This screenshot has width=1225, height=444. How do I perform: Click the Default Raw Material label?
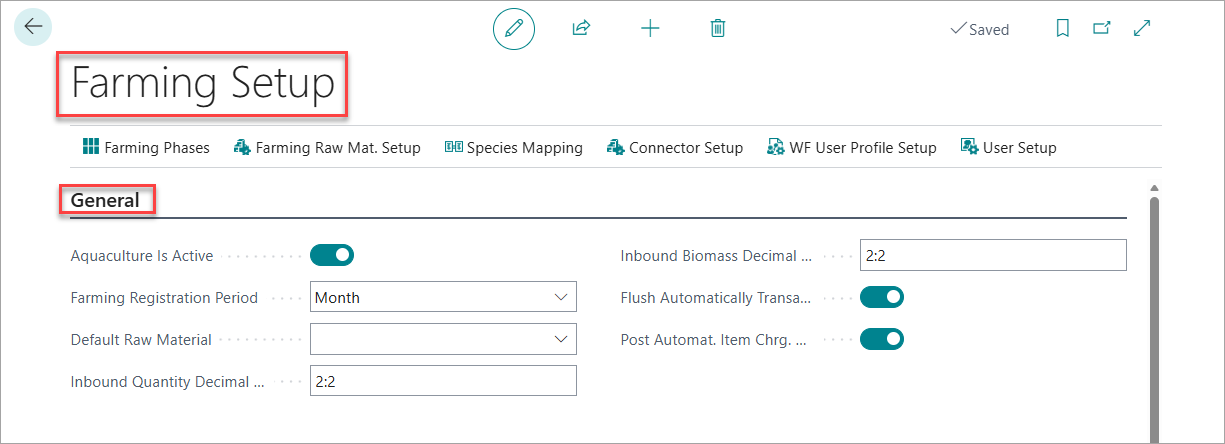141,339
